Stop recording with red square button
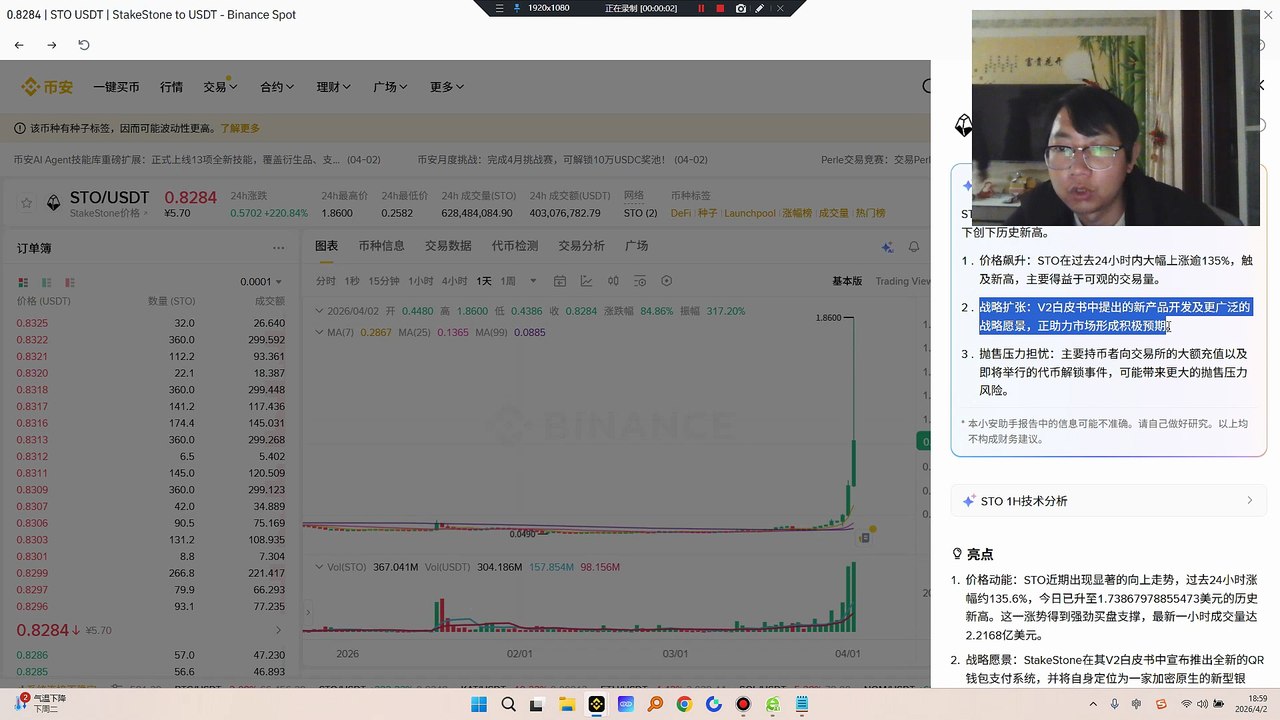This screenshot has height=720, width=1280. (720, 8)
